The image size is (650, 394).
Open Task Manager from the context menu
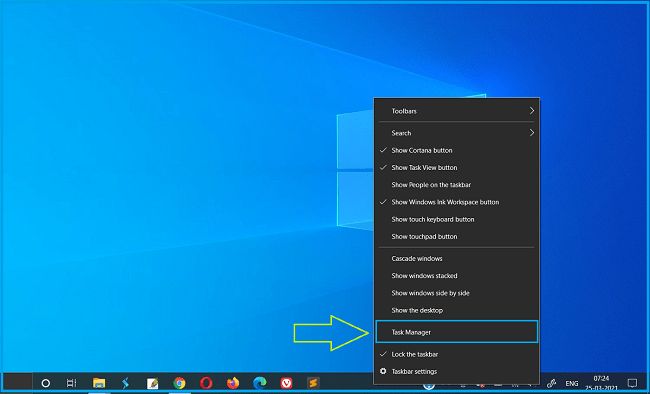point(457,332)
